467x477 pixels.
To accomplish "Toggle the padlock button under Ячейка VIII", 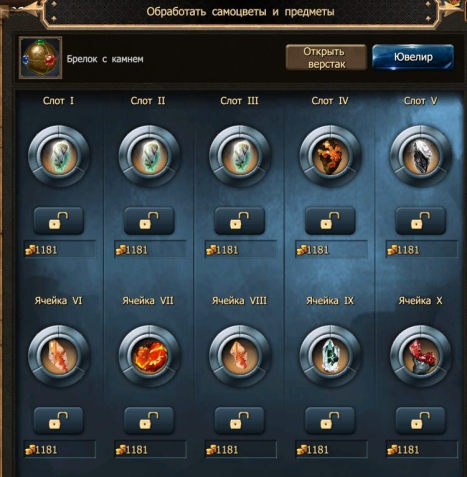I will point(240,420).
